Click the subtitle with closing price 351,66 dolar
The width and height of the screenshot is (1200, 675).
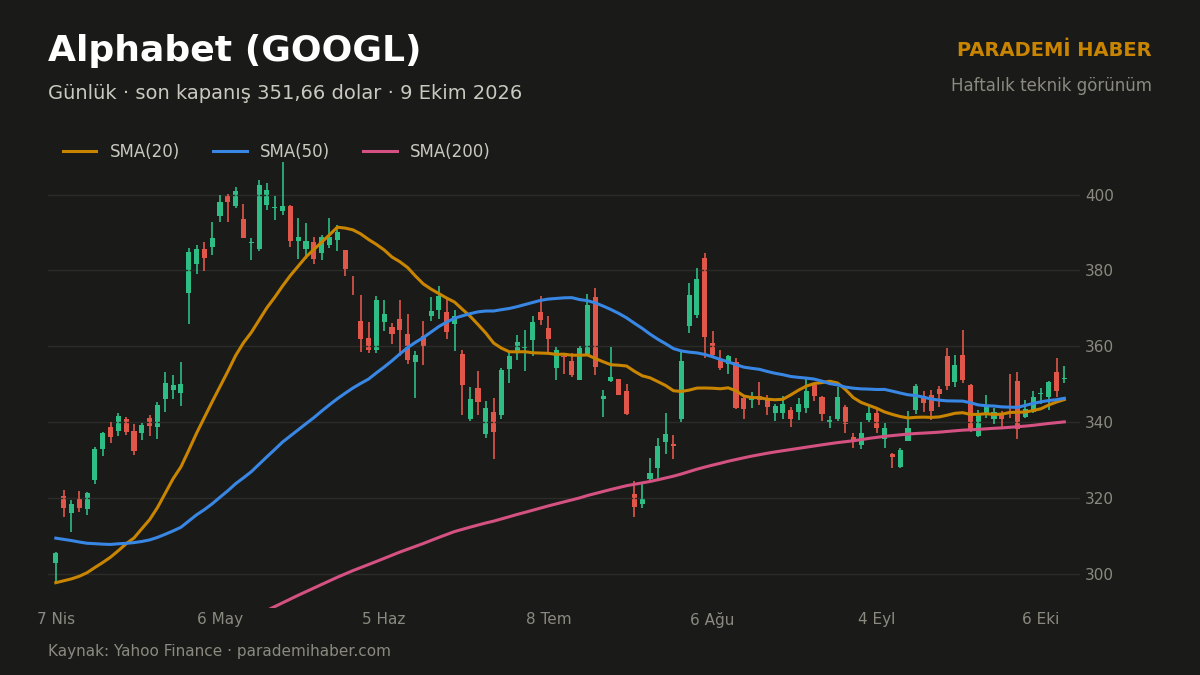click(285, 93)
